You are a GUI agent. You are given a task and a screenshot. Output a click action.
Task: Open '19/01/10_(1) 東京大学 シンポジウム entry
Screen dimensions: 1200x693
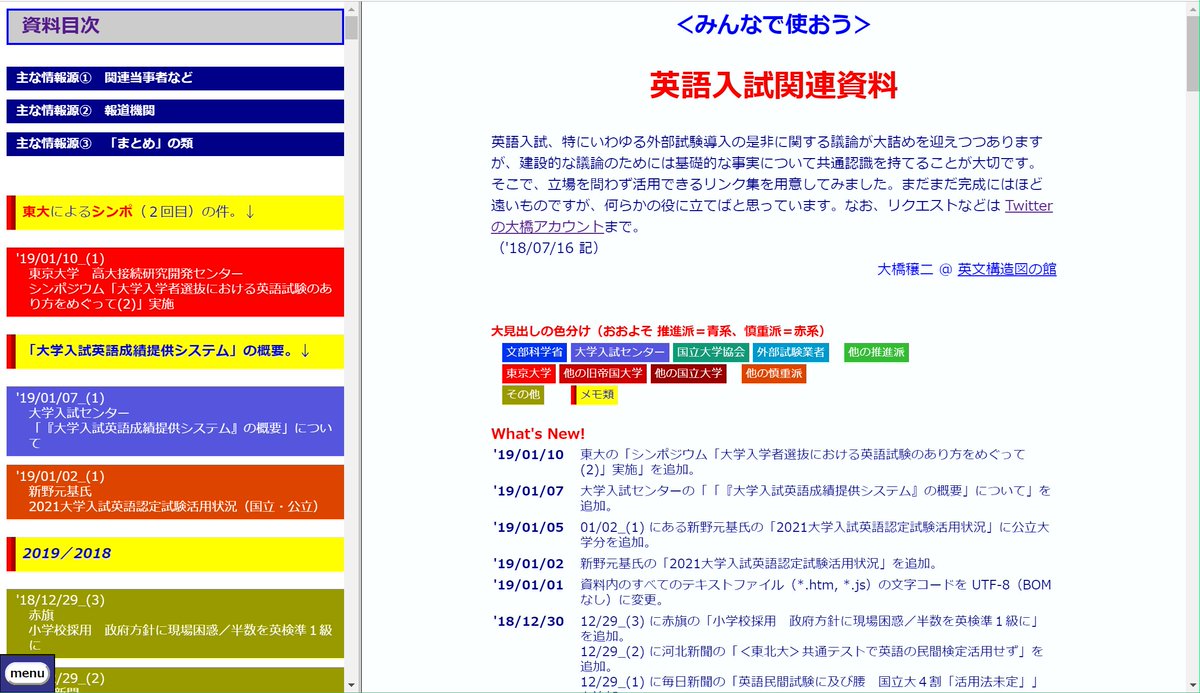[x=175, y=281]
